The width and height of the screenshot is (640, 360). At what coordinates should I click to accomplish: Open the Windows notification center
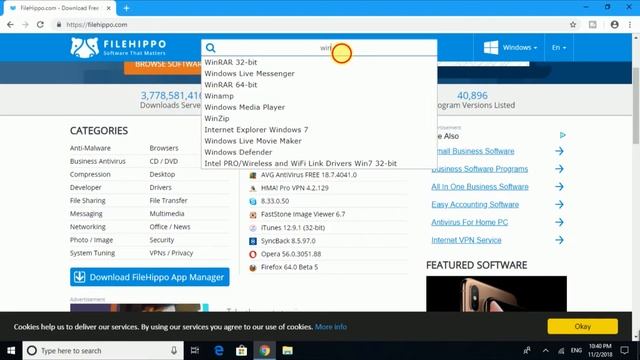point(624,351)
